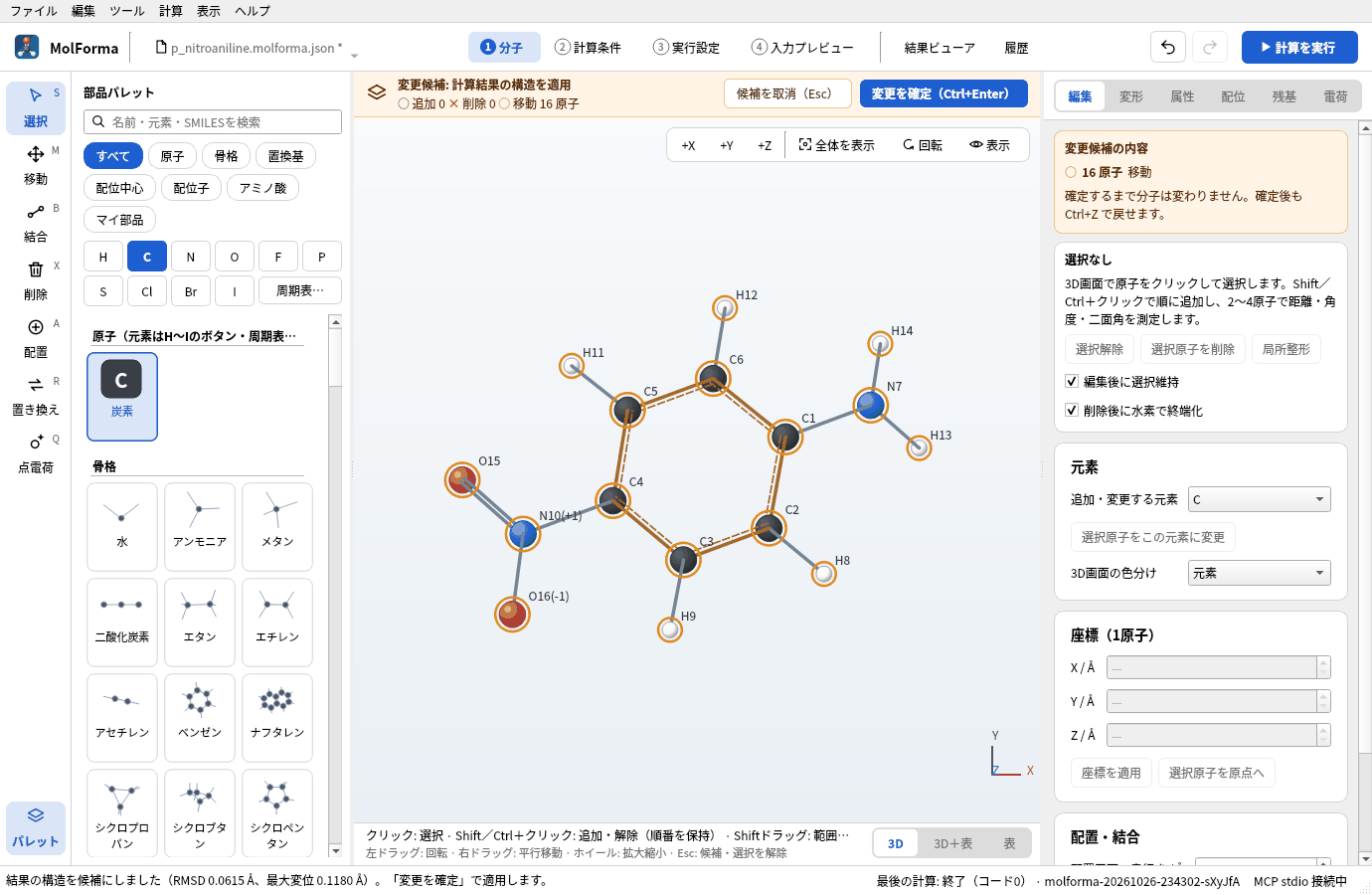
Task: Add the 水 water skeleton
Action: [x=122, y=527]
